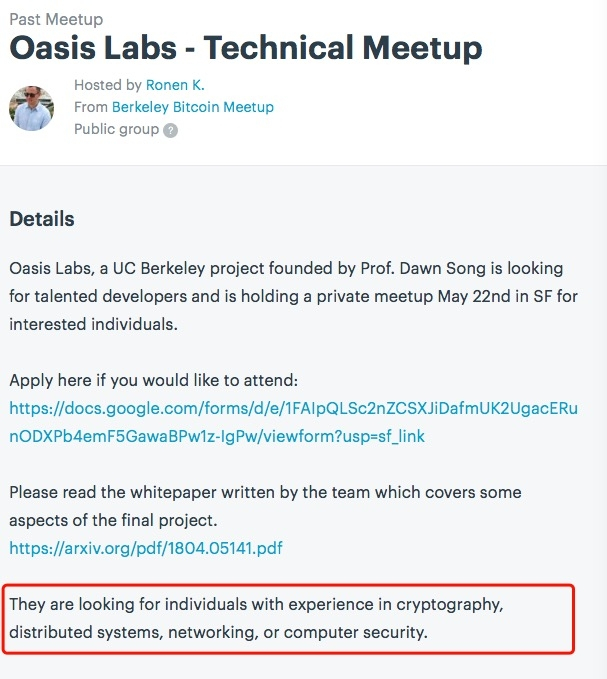
Task: Click the question mark icon beside Public group
Action: click(x=171, y=130)
